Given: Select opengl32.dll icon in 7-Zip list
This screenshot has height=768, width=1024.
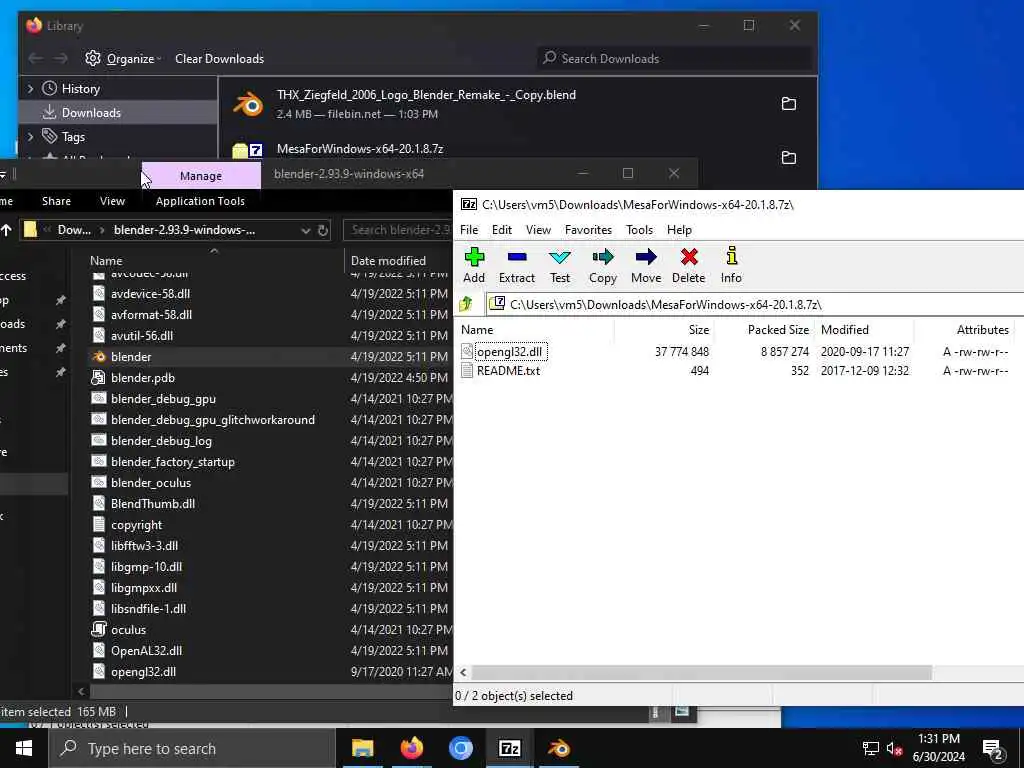Looking at the screenshot, I should point(467,351).
